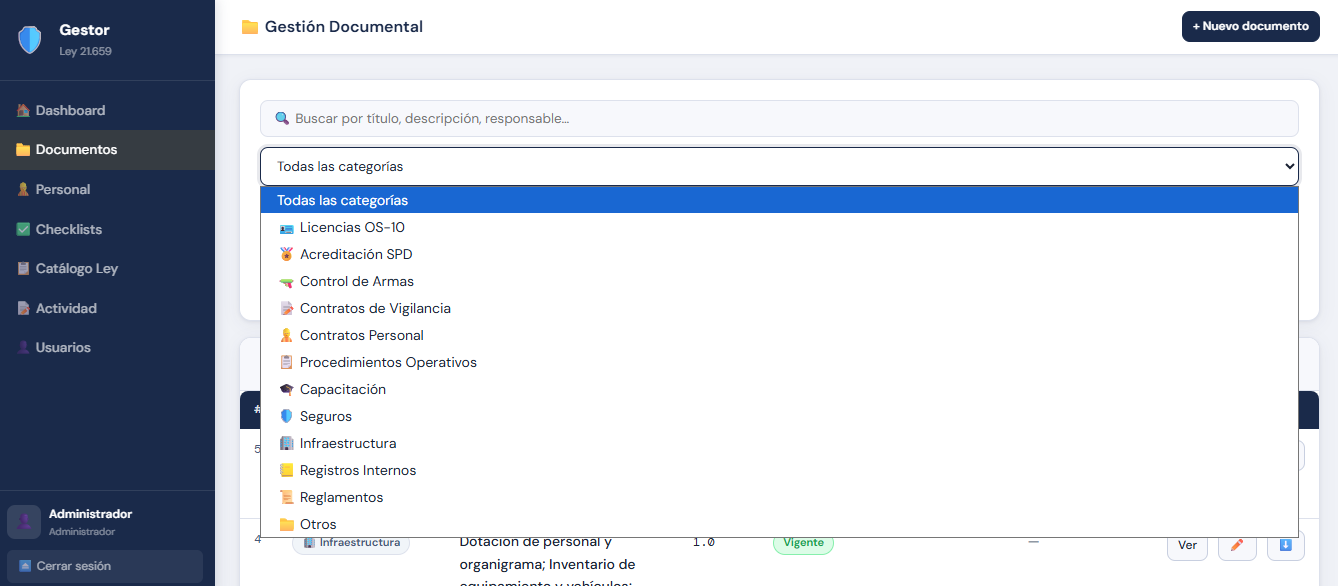This screenshot has width=1338, height=586.
Task: Choose Capacitación category option
Action: [x=779, y=389]
